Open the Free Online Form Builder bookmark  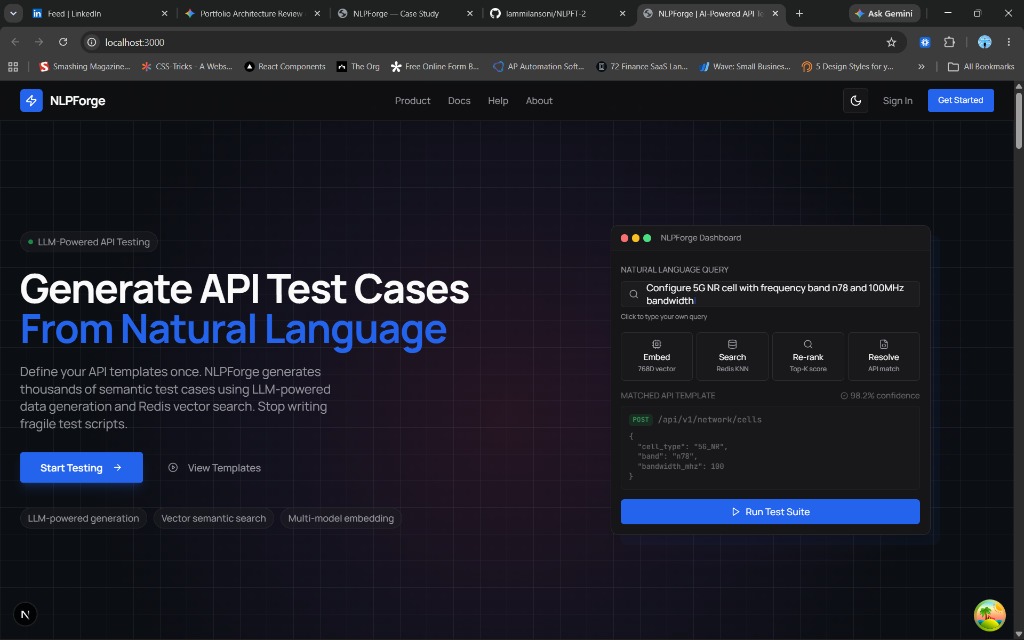pos(435,67)
